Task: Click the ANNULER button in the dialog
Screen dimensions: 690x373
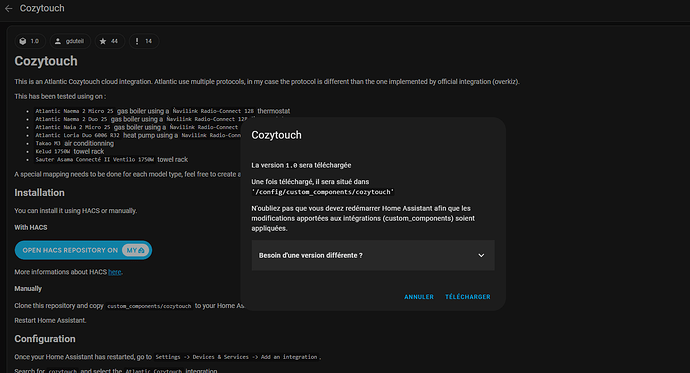Action: 419,297
